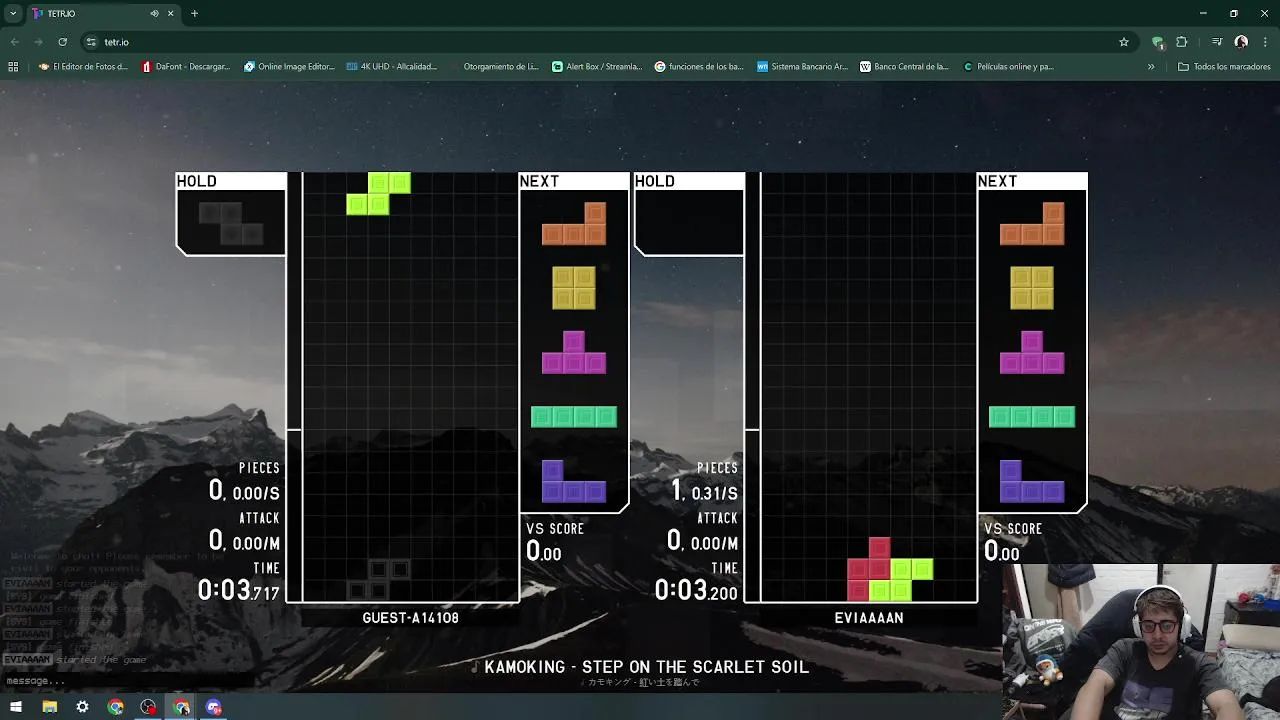Click the EVIAAAAN player name label
This screenshot has width=1280, height=720.
pyautogui.click(x=869, y=618)
